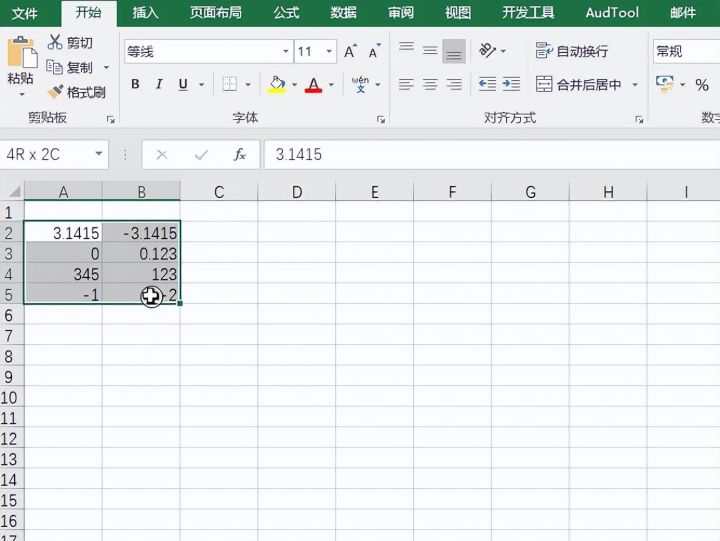Apply percent style

pos(702,85)
